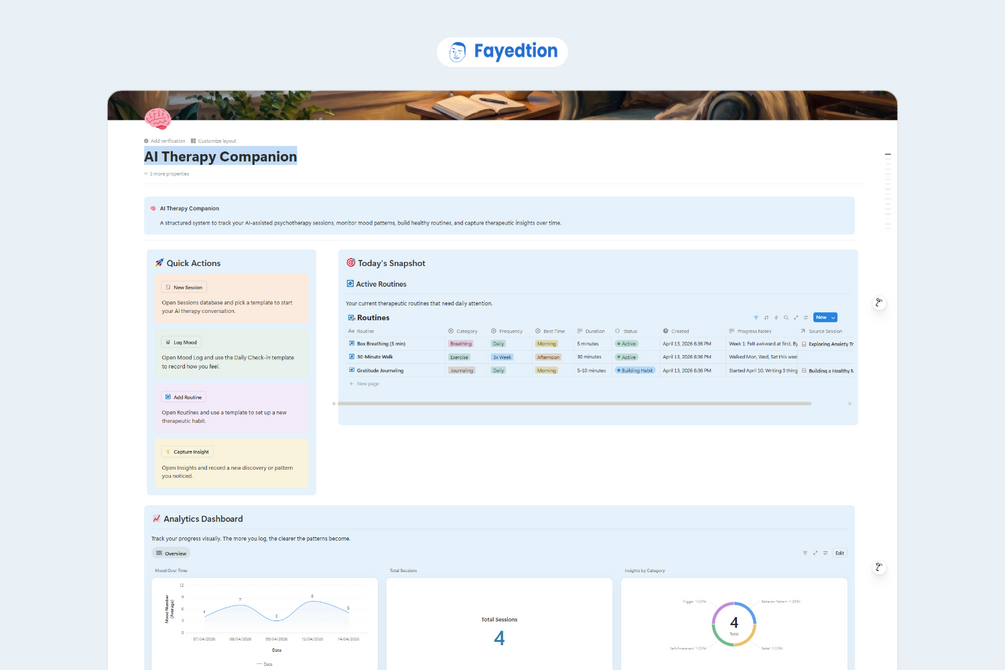1005x670 pixels.
Task: Click the Fayedtion logo badge
Action: click(502, 51)
